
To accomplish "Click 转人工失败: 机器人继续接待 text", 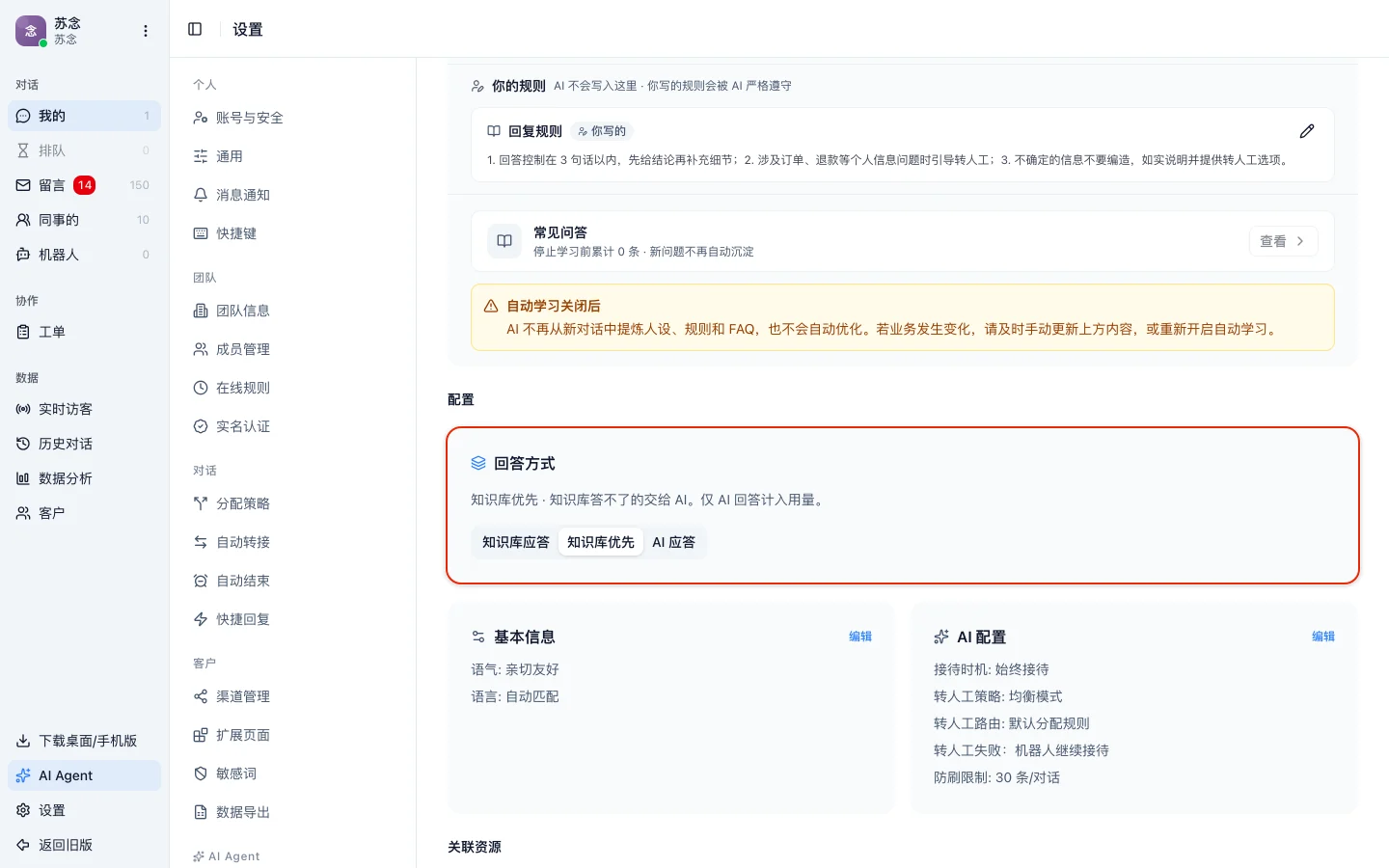I will coord(1021,750).
